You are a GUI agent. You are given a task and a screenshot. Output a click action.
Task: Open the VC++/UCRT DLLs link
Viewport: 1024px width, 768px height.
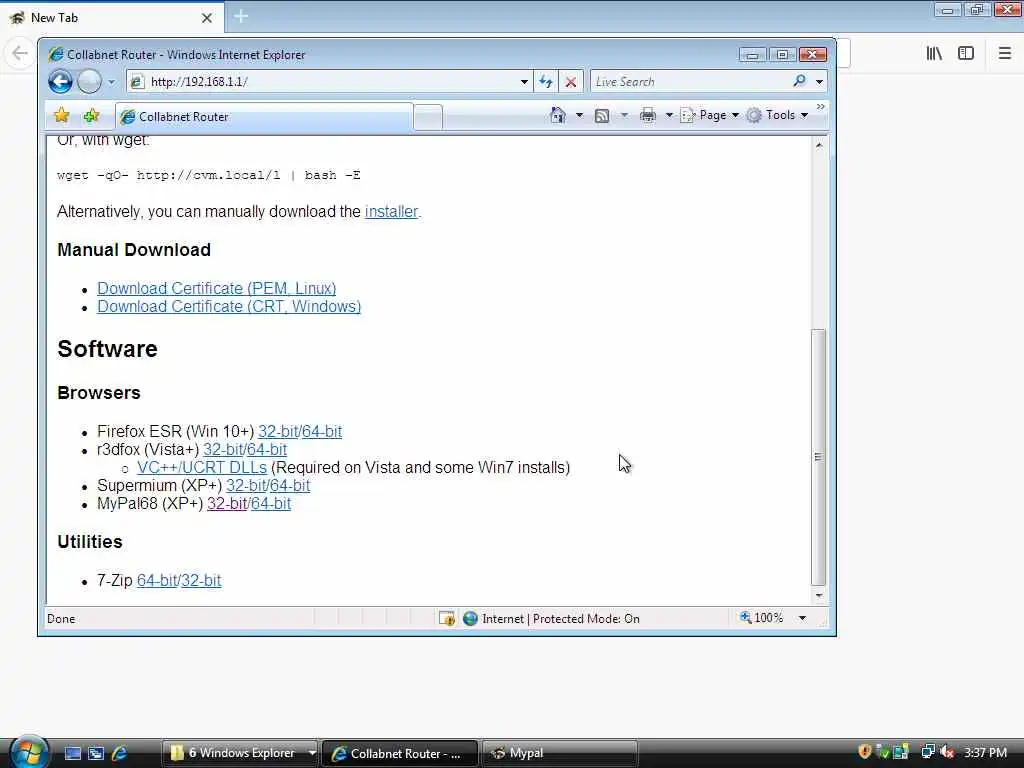point(202,468)
